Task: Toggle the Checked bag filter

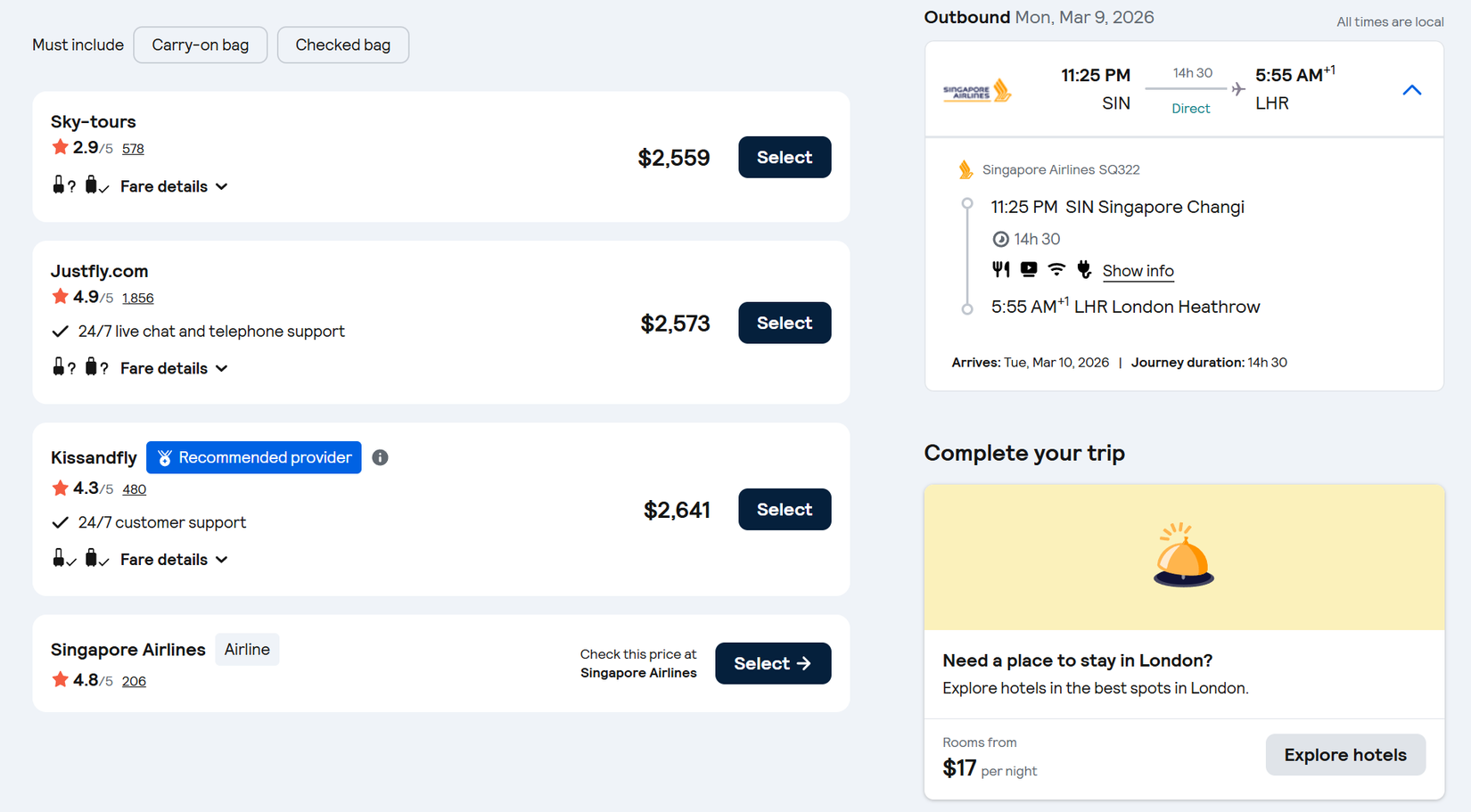Action: pyautogui.click(x=343, y=45)
